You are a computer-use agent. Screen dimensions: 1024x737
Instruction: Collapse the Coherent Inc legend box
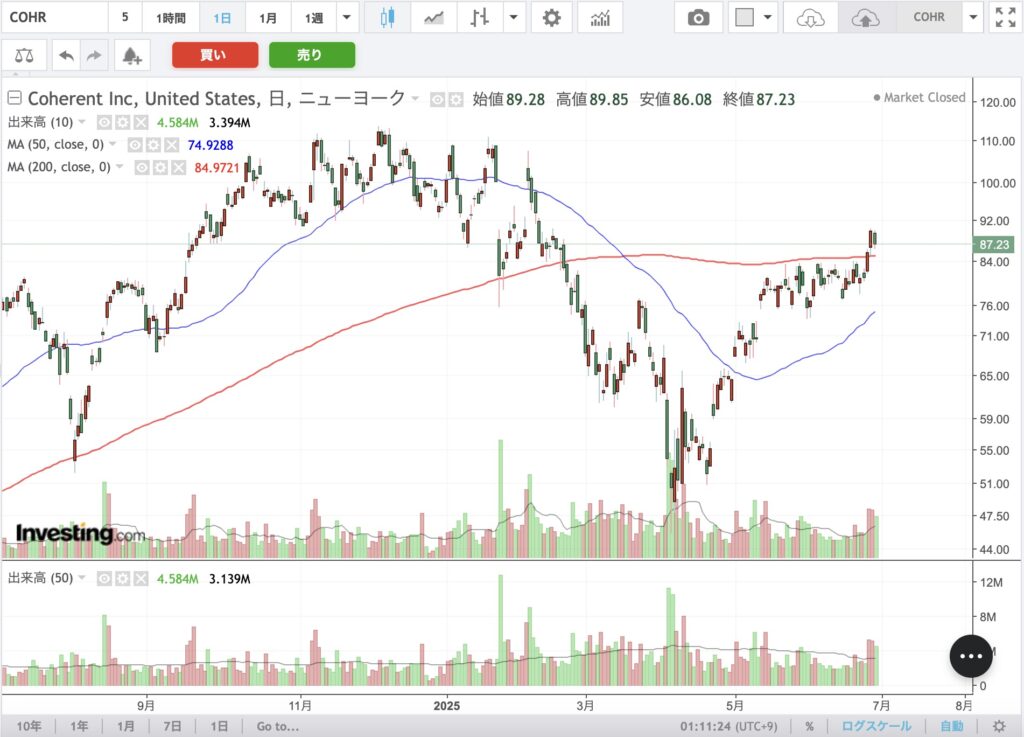click(x=14, y=98)
